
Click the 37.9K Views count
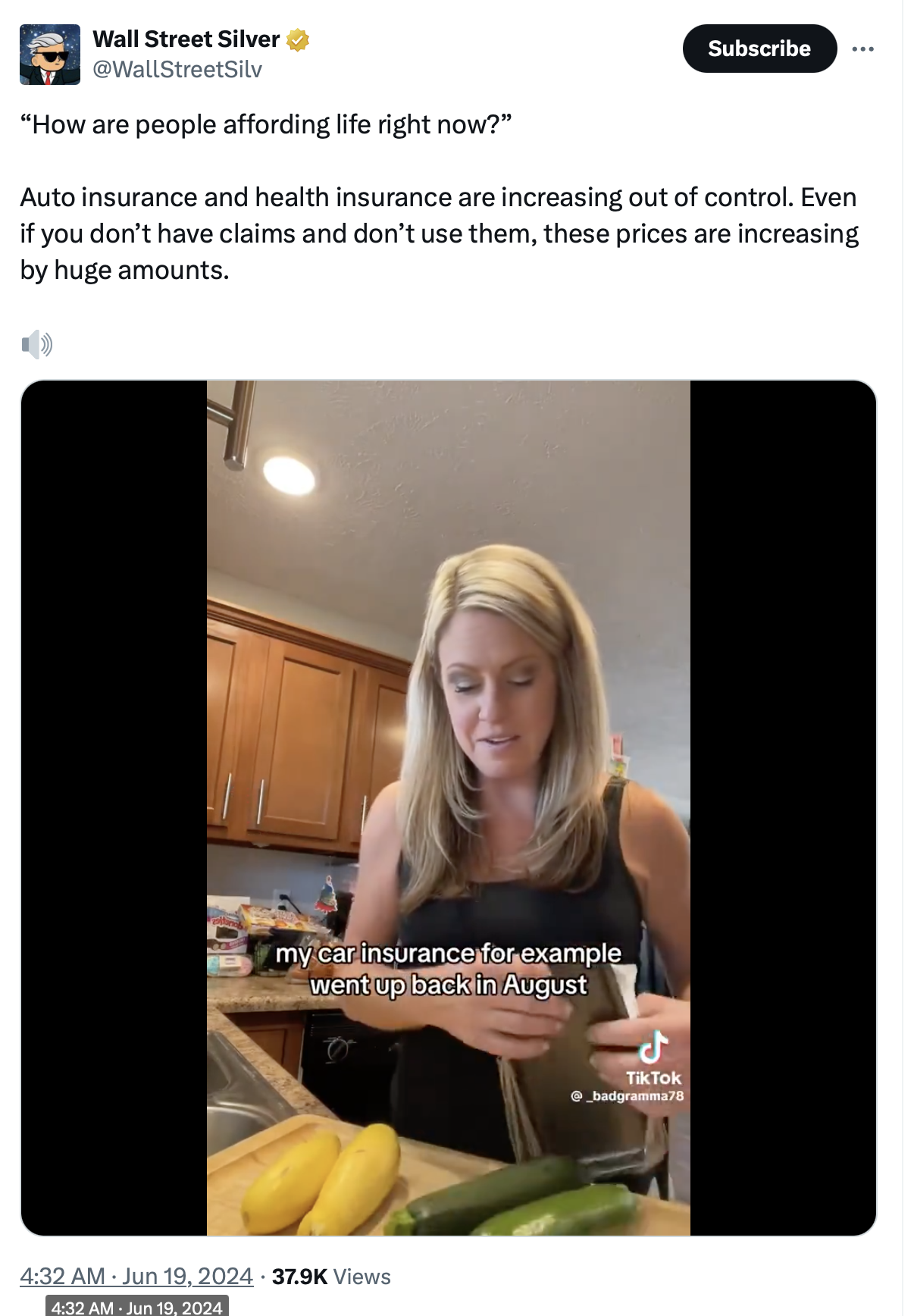pyautogui.click(x=331, y=1277)
